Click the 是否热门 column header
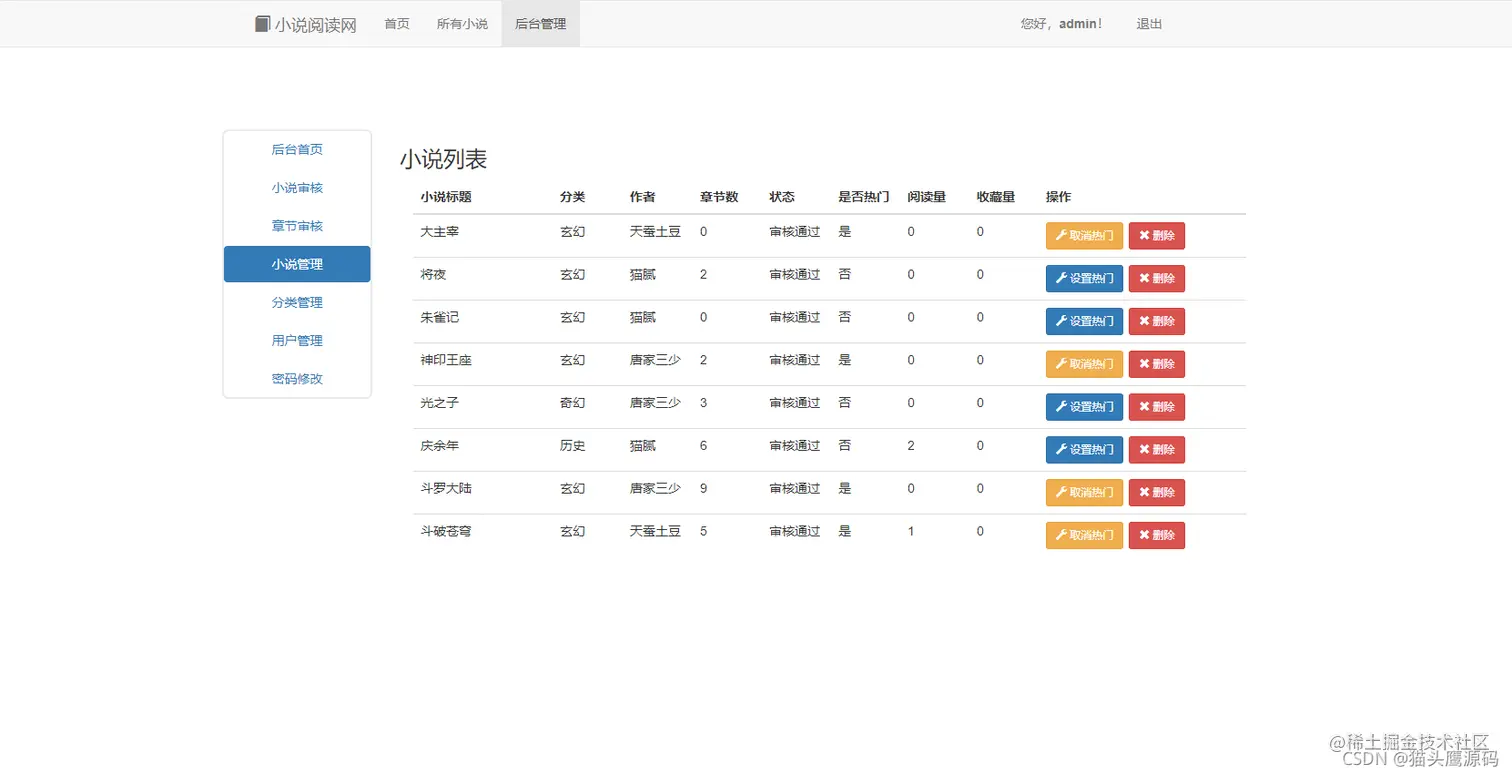The width and height of the screenshot is (1512, 775). tap(864, 197)
